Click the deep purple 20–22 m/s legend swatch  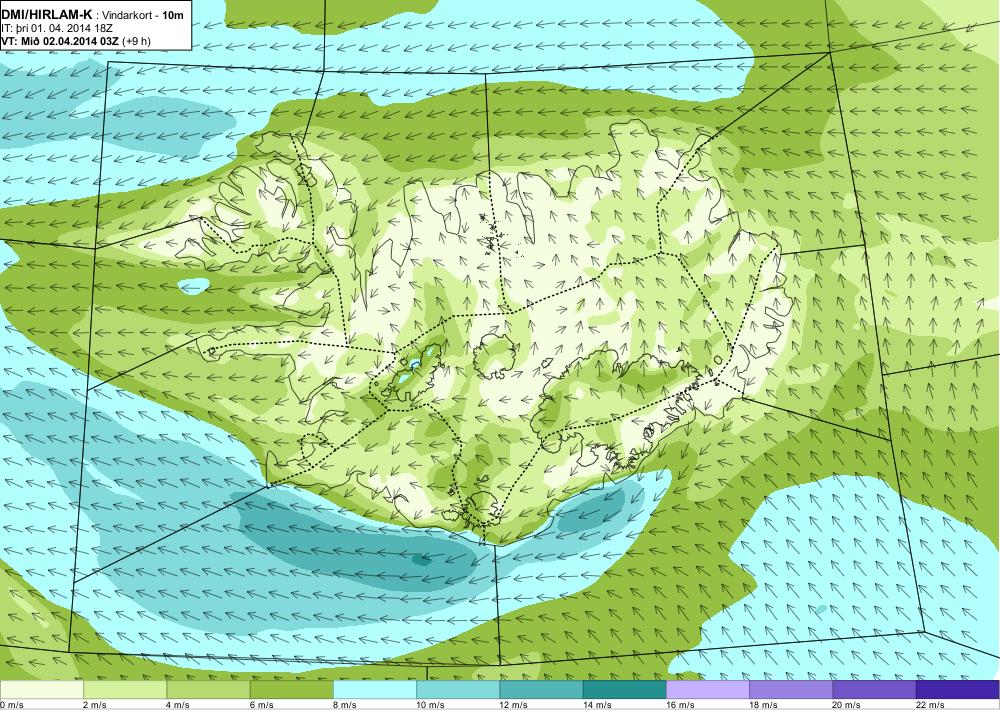pos(874,690)
